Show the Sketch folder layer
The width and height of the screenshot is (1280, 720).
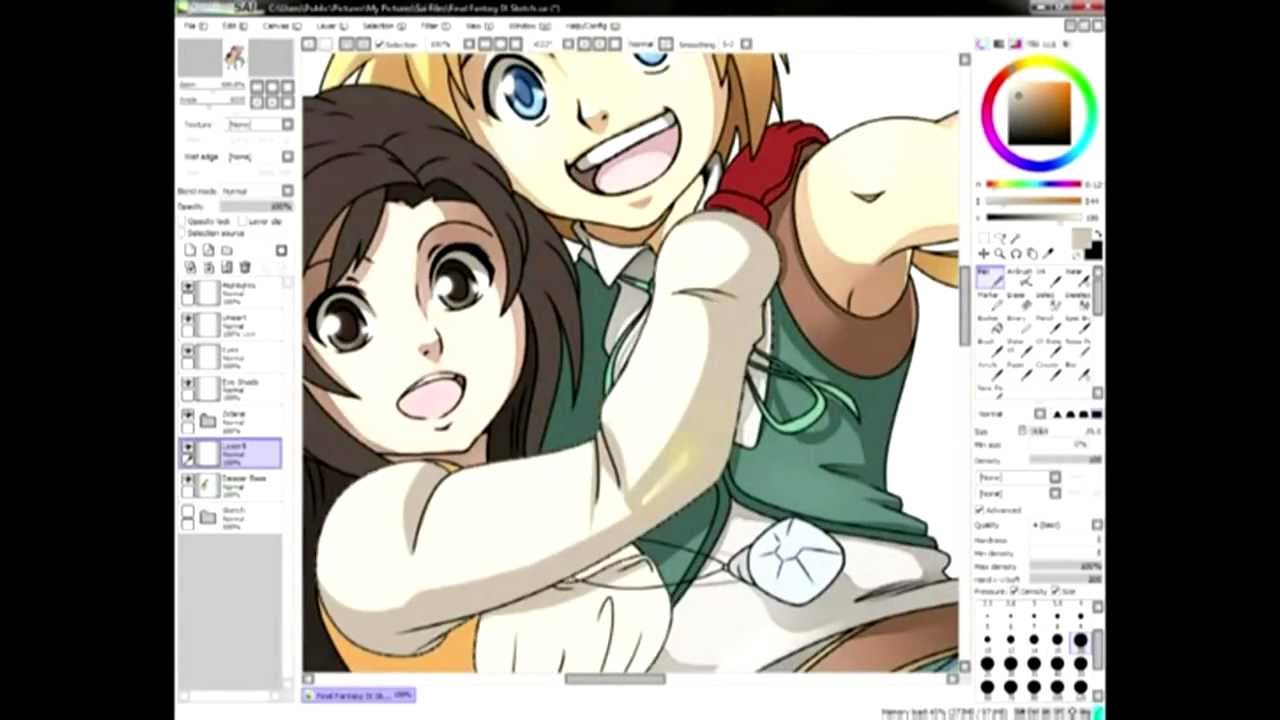click(x=188, y=511)
